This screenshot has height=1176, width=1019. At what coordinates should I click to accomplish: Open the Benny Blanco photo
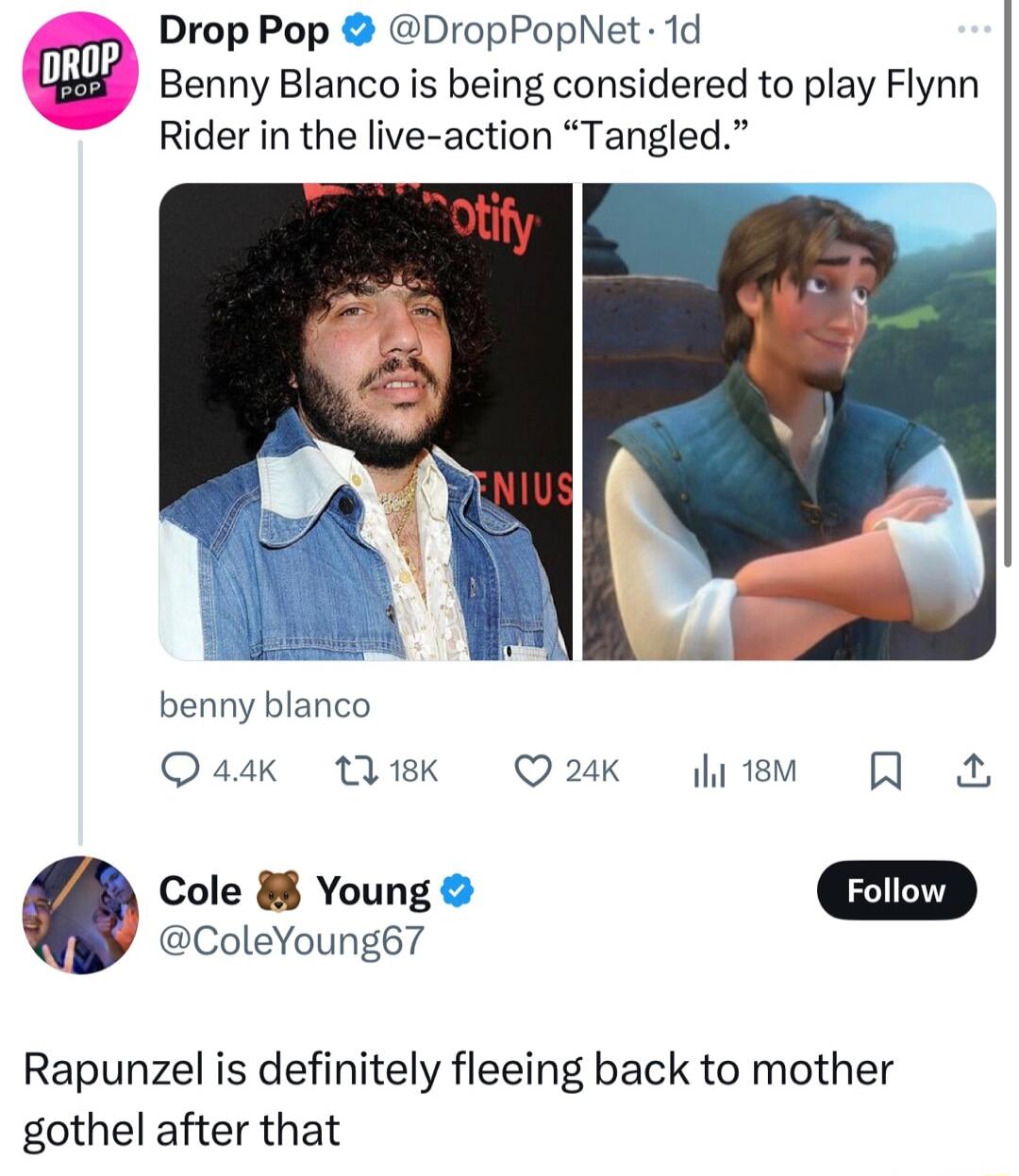click(x=365, y=422)
